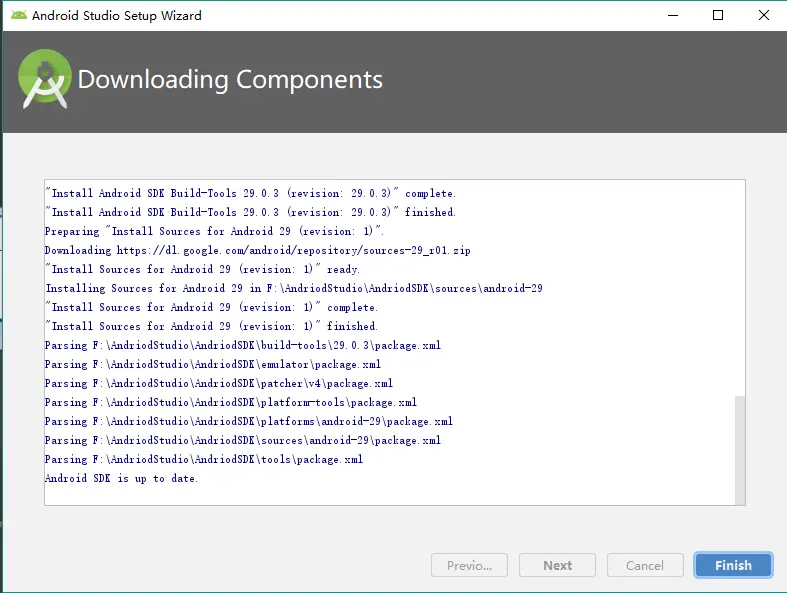Click the Android Studio logo in header
Screen dimensions: 787x593
point(45,79)
